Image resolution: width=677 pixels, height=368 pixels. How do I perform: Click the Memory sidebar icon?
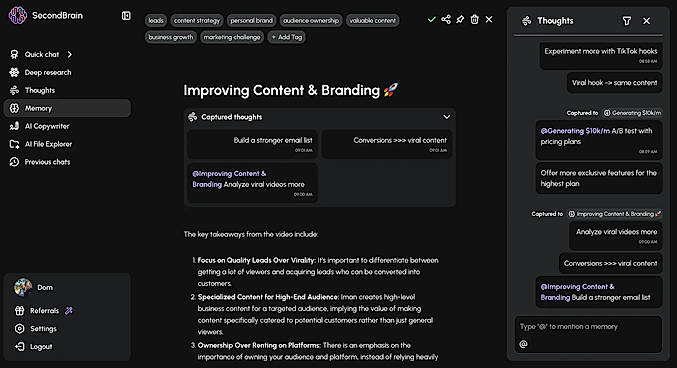[14, 108]
